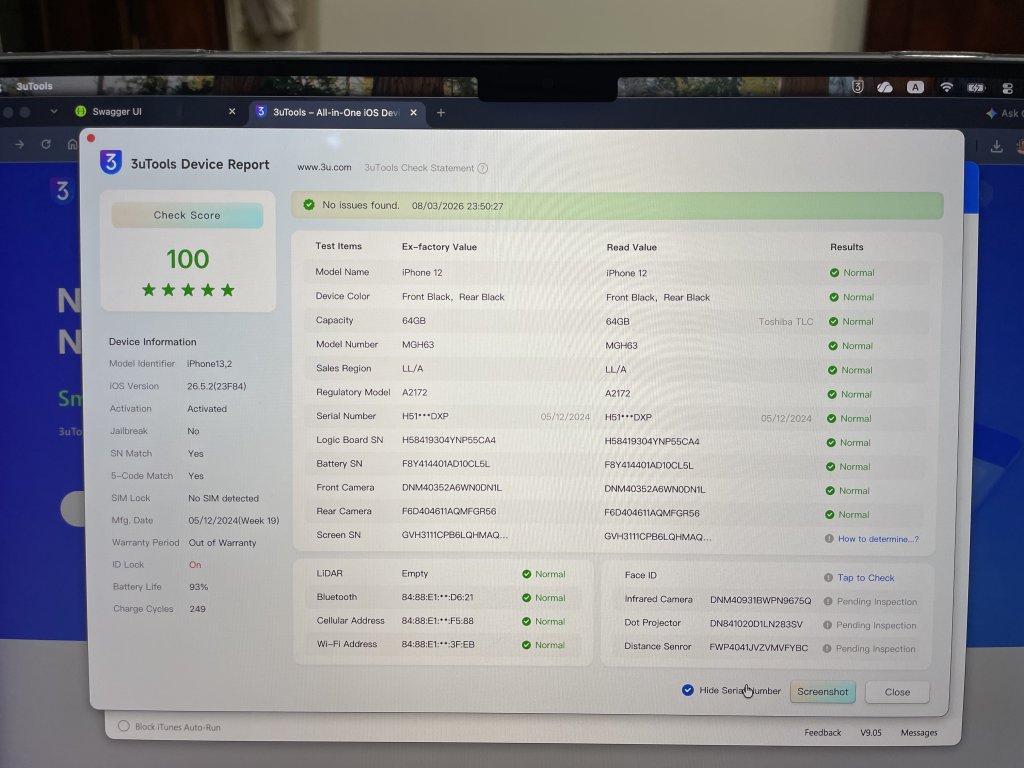Click the red close dot on report window
Image resolution: width=1024 pixels, height=768 pixels.
pyautogui.click(x=91, y=138)
